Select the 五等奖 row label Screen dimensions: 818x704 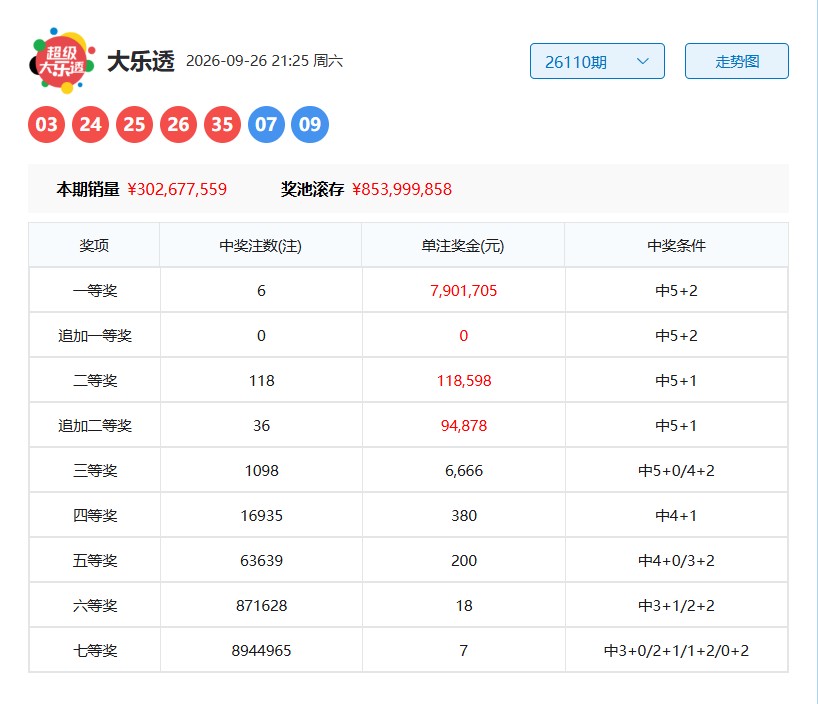pyautogui.click(x=95, y=560)
